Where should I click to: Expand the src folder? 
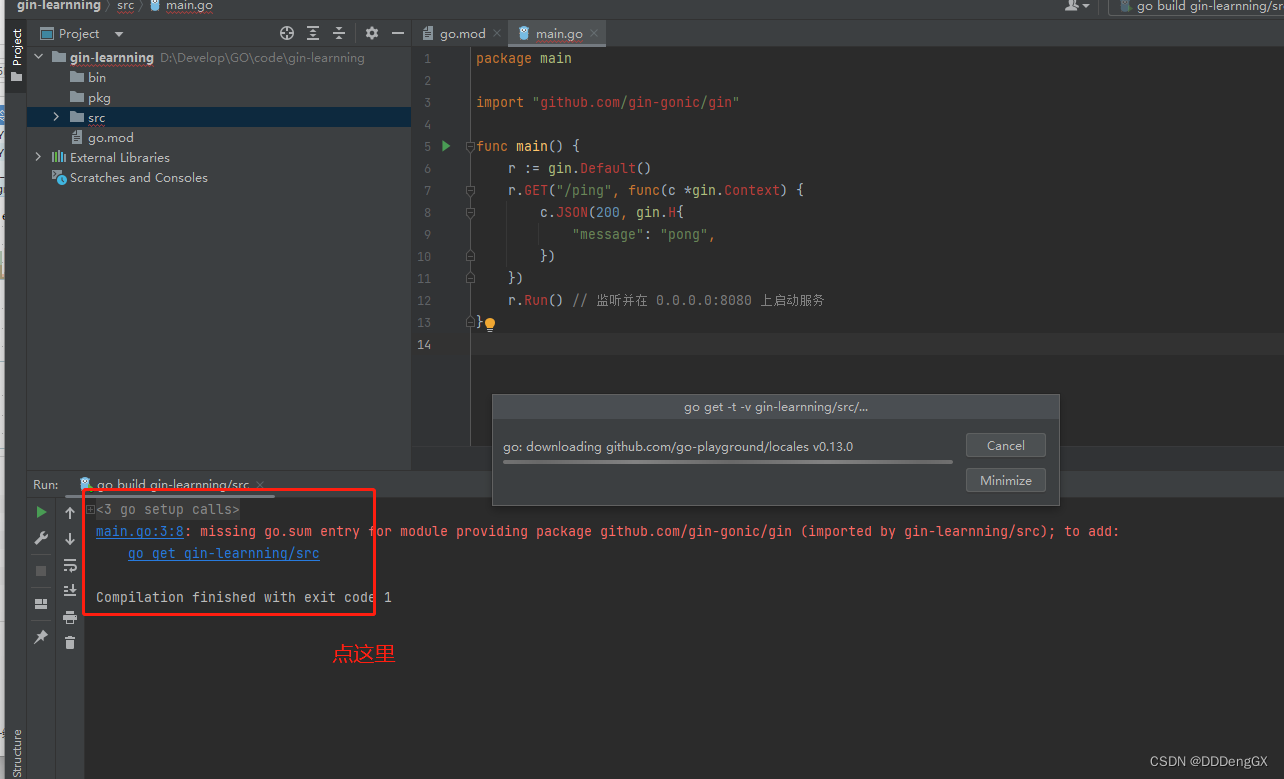coord(56,117)
